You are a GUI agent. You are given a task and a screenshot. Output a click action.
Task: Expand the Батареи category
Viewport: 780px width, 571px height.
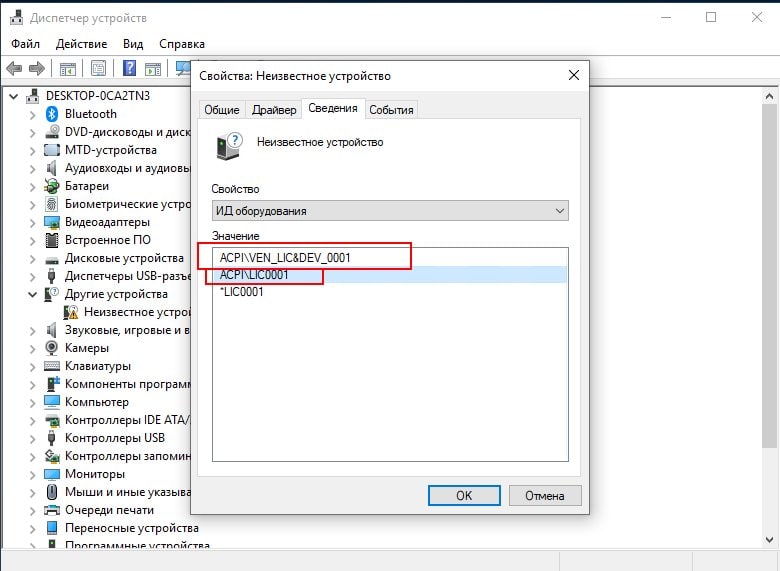tap(33, 187)
